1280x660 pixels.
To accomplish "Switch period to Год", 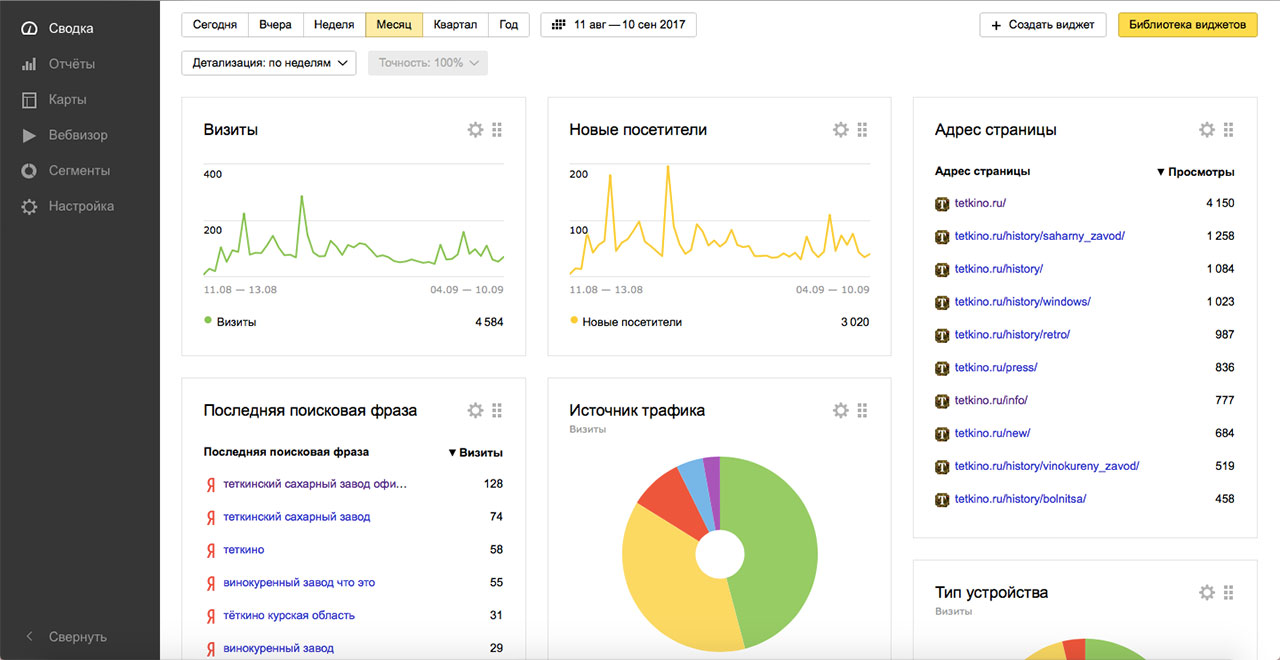I will click(509, 24).
